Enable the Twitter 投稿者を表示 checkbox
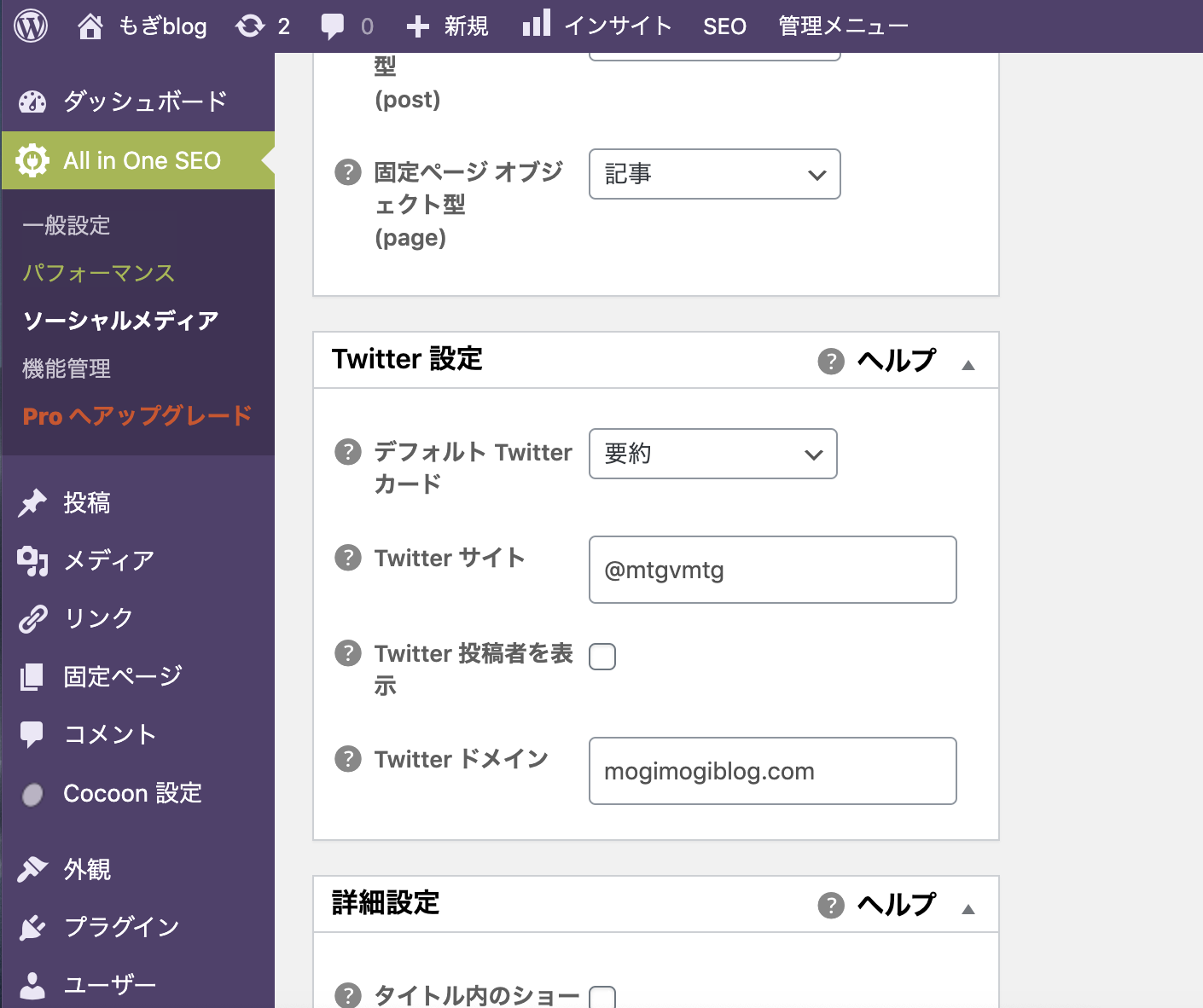 (602, 657)
